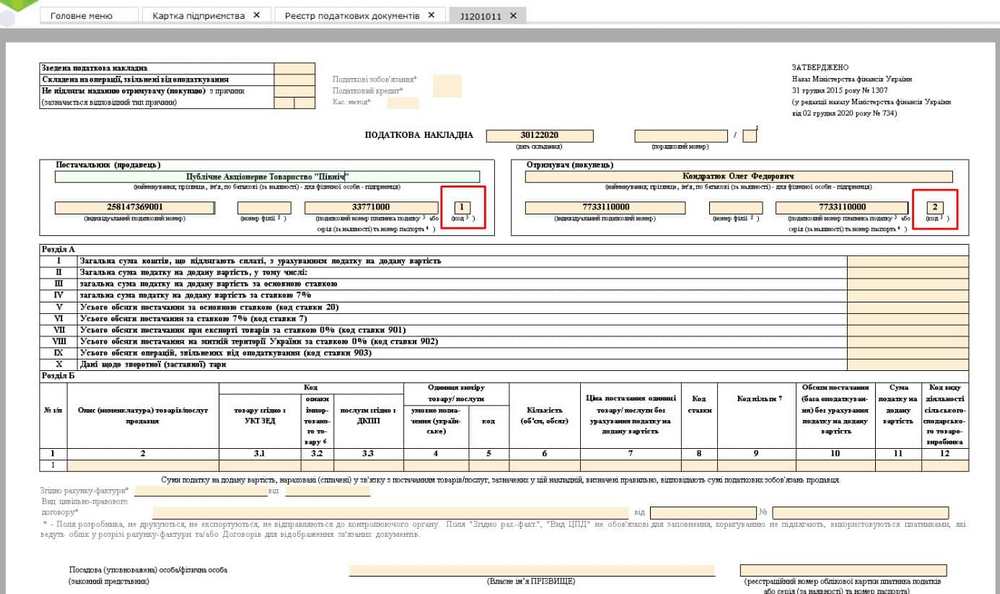Click the signer name field Власне ім'я ПРІЗВИЩЕ
This screenshot has width=1000, height=594.
point(531,569)
